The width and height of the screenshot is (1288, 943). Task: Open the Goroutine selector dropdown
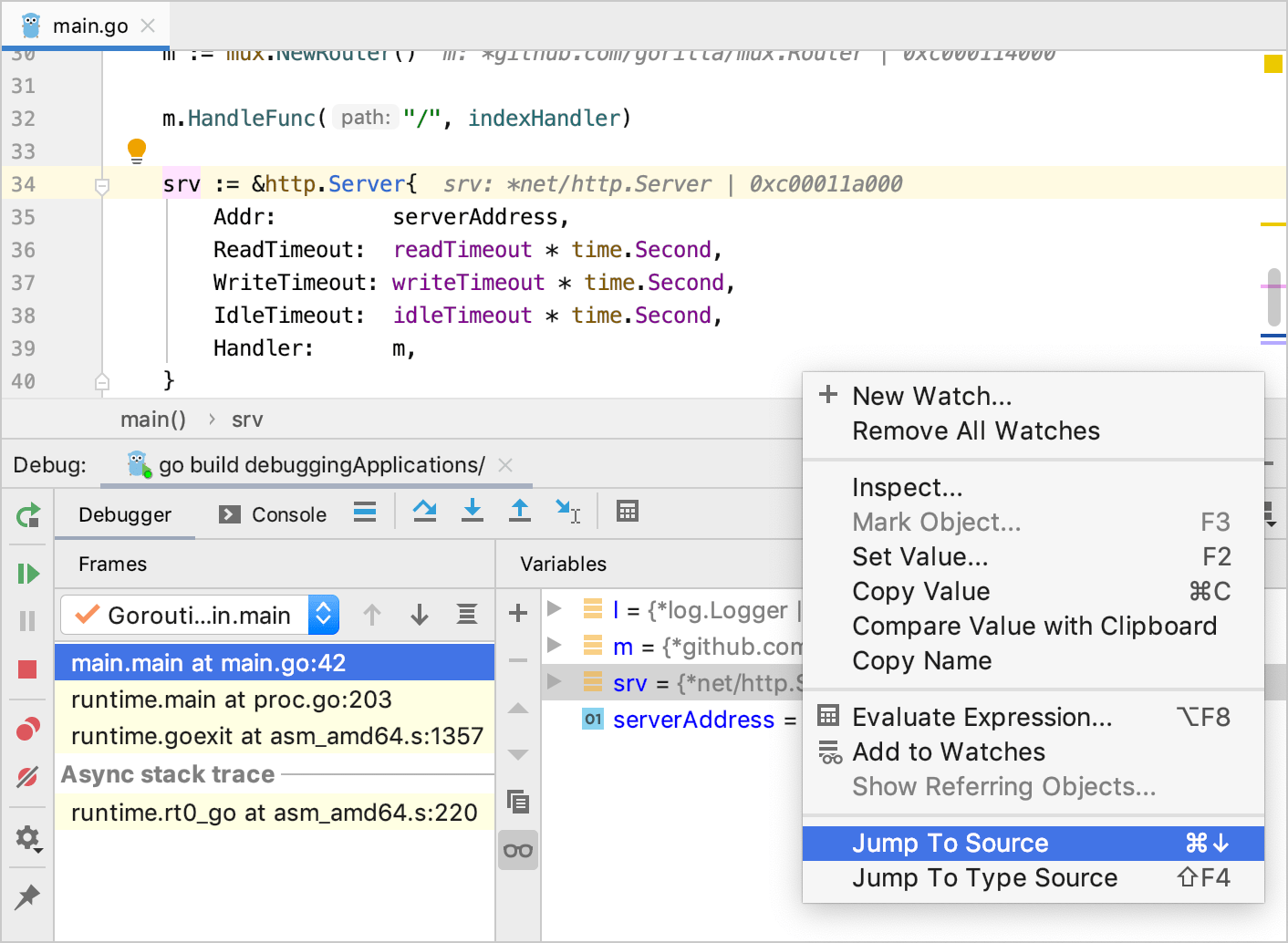(323, 615)
